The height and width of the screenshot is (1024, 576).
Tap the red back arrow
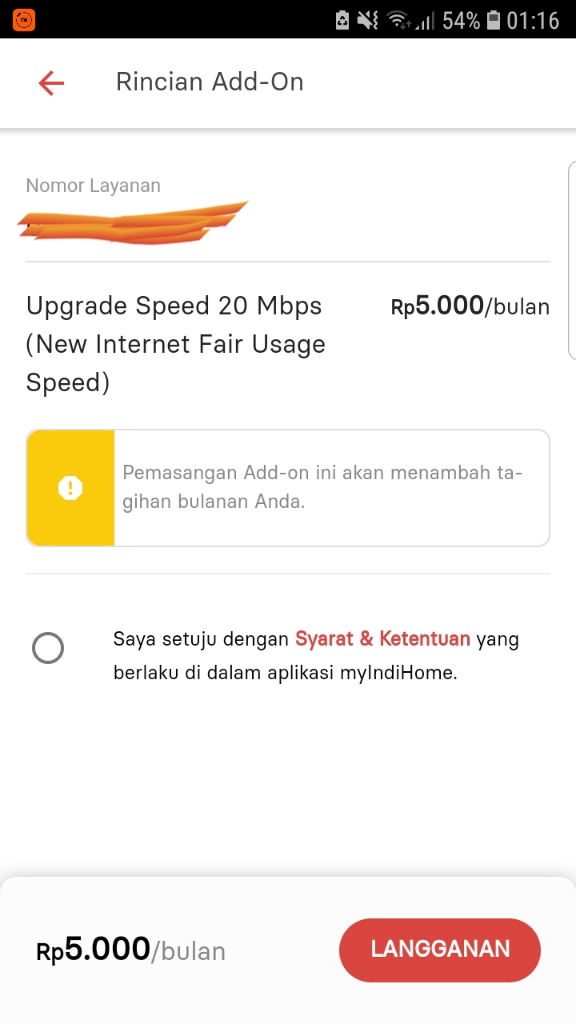click(50, 83)
